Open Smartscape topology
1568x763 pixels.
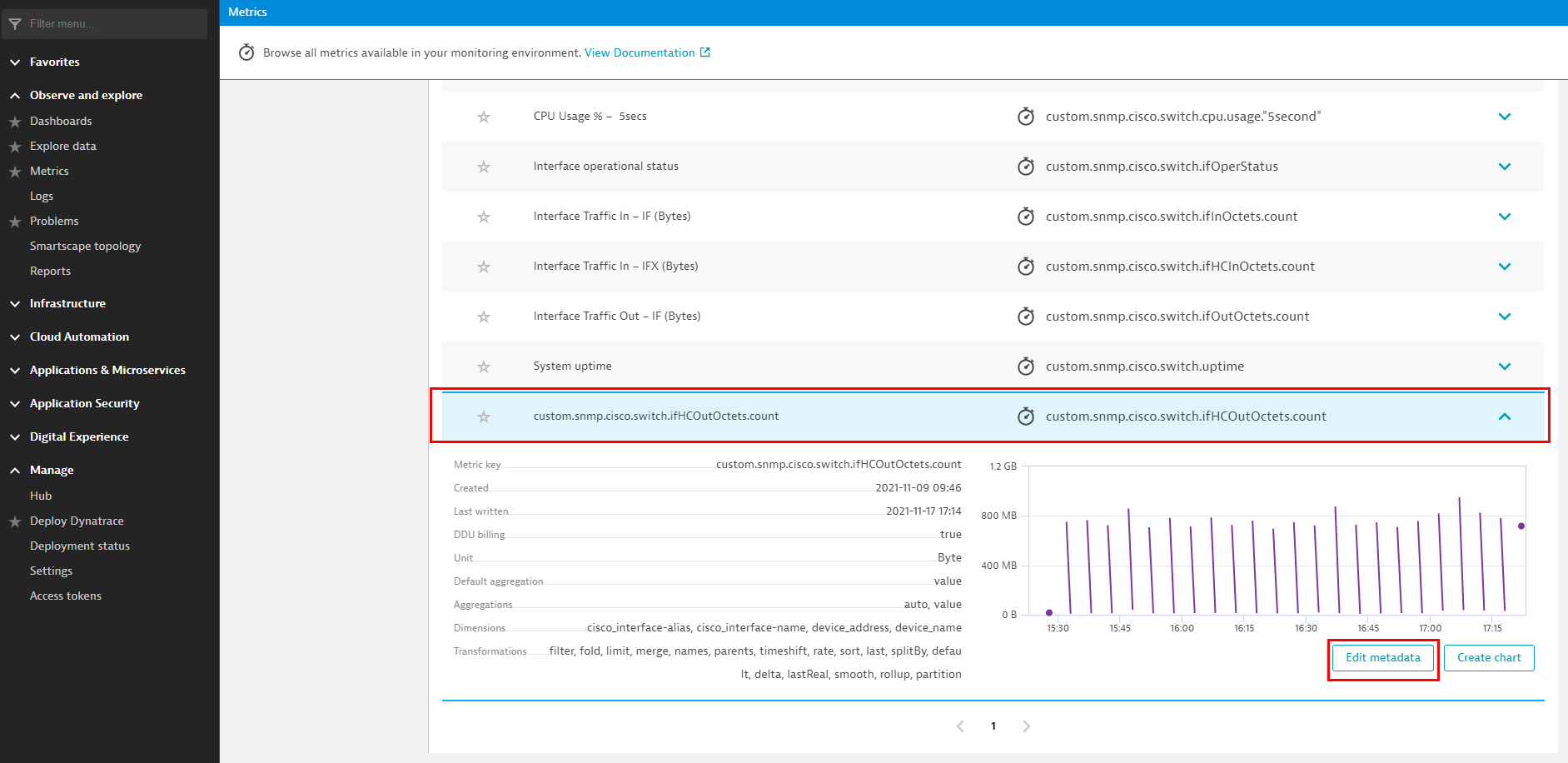[85, 246]
